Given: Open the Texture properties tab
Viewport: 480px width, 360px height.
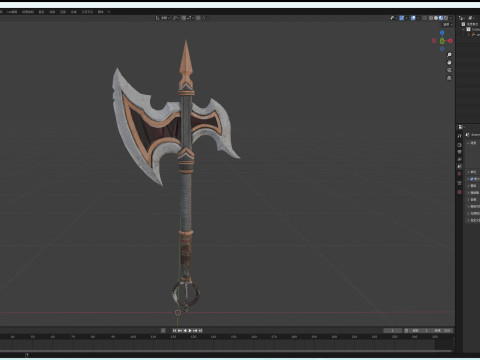Looking at the screenshot, I should (459, 192).
